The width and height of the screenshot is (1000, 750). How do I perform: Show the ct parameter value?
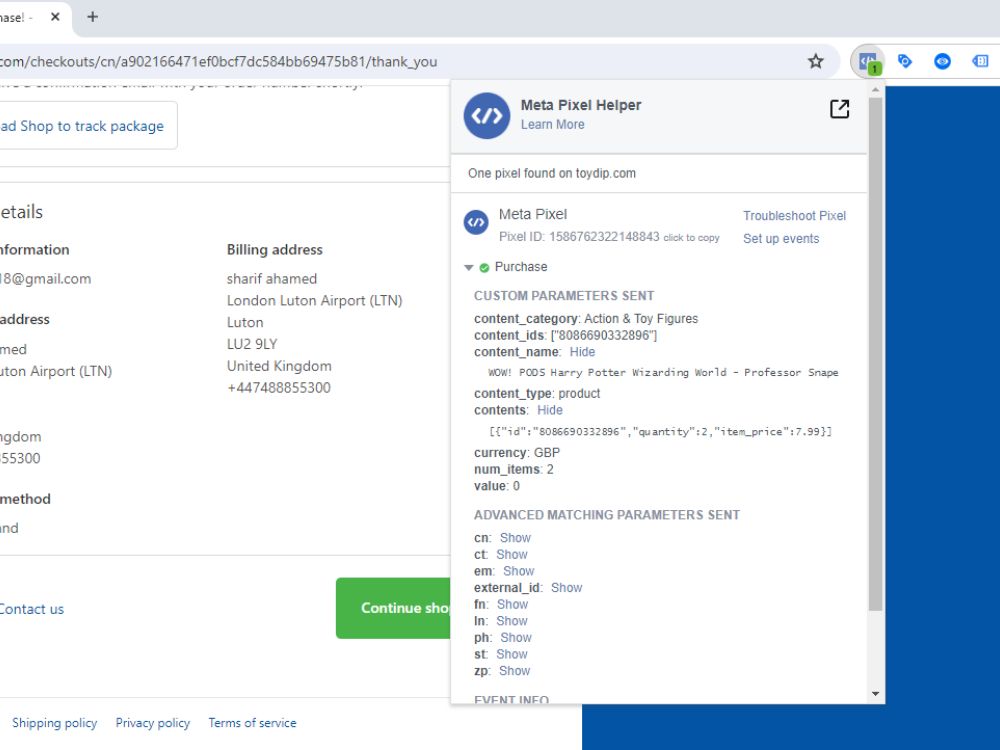(x=511, y=555)
